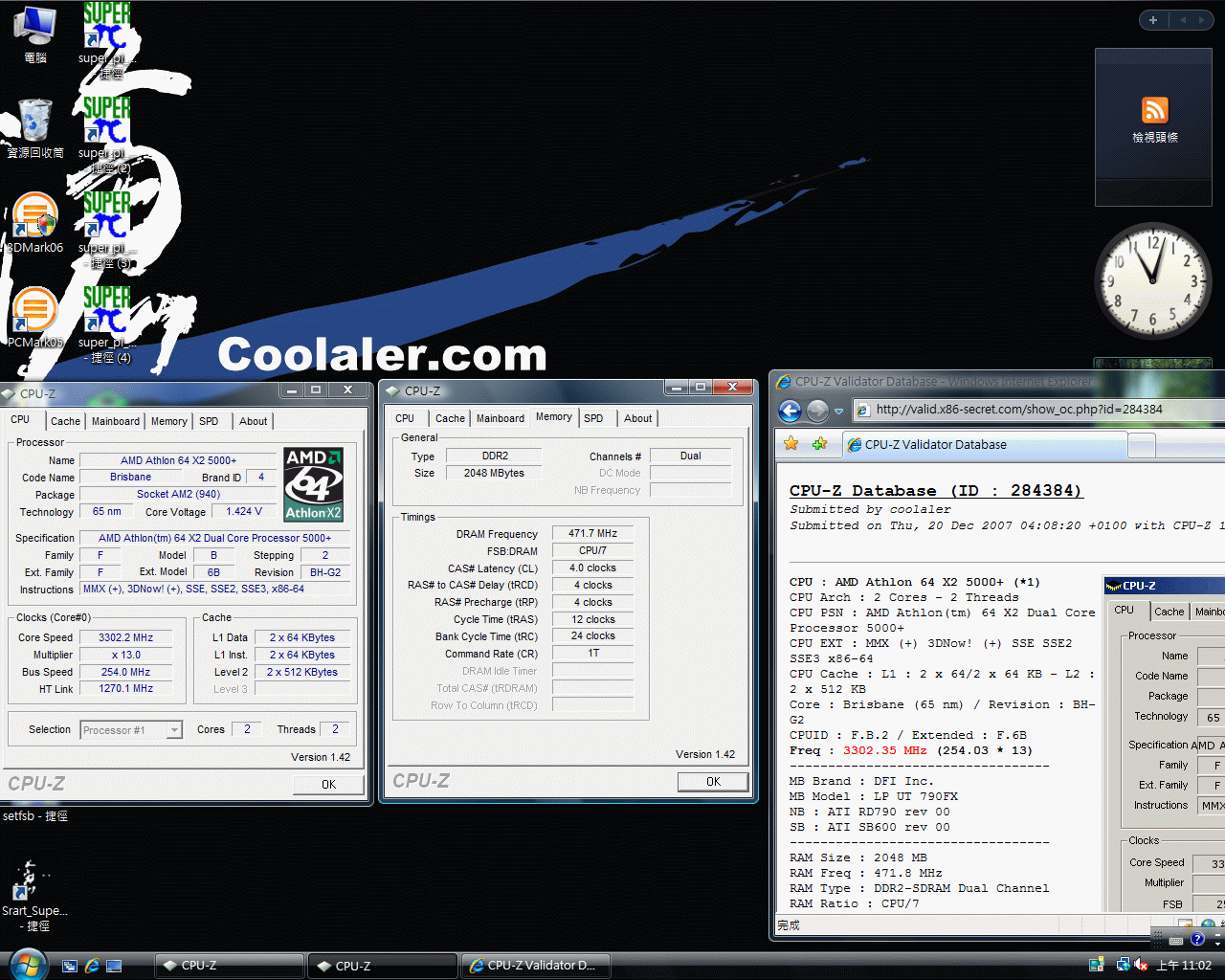Select the 電腦 Computer desktop icon
This screenshot has width=1225, height=980.
35,33
